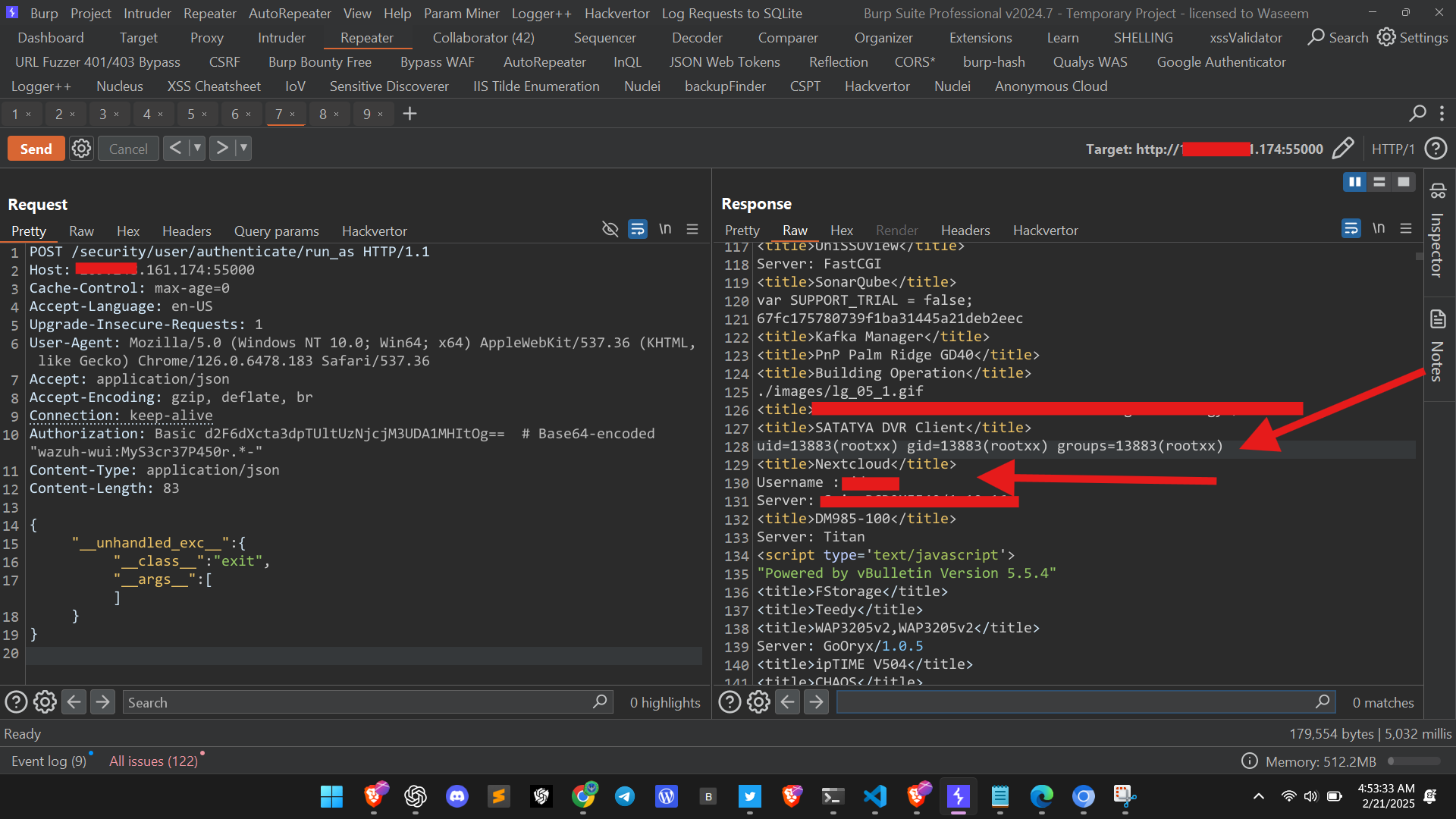Expand forward-history dropdown arrow
Screen dimensions: 1456x819
pos(243,148)
